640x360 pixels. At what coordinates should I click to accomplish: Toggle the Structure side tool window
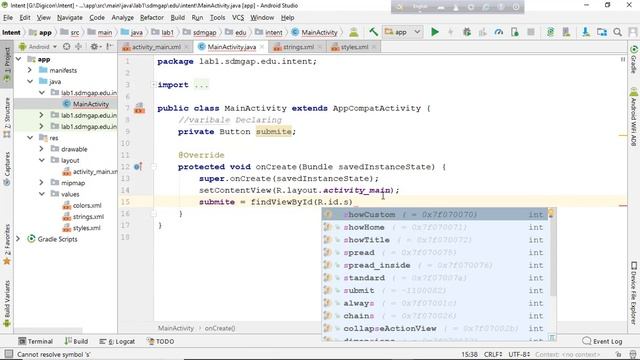pyautogui.click(x=7, y=118)
